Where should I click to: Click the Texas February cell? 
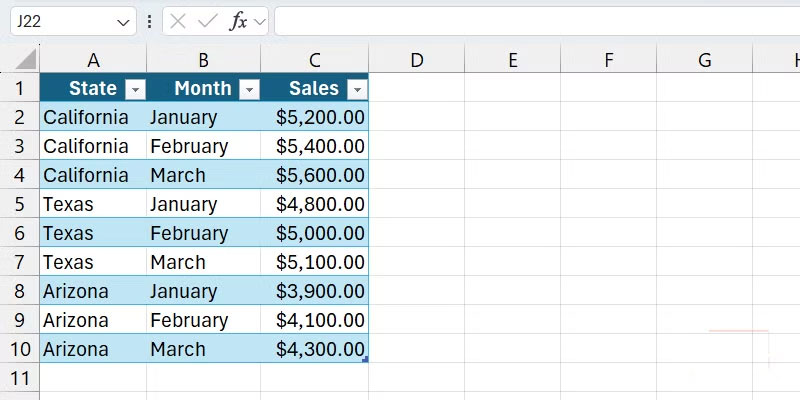click(203, 233)
